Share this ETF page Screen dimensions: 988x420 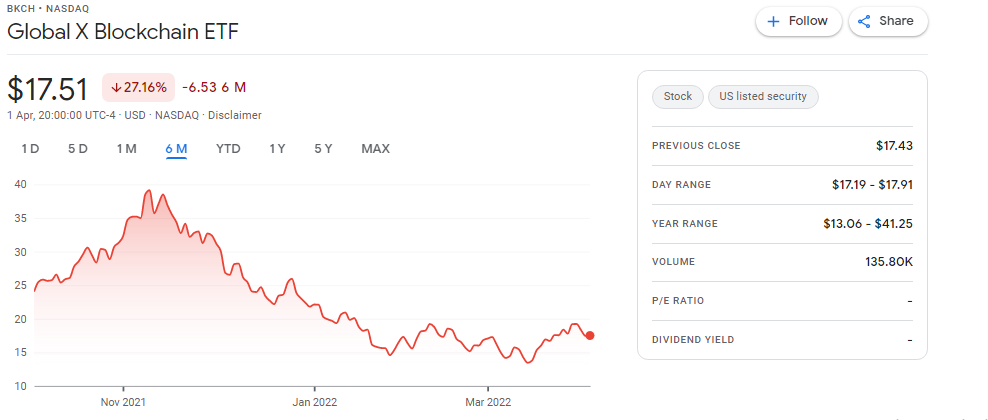tap(888, 21)
